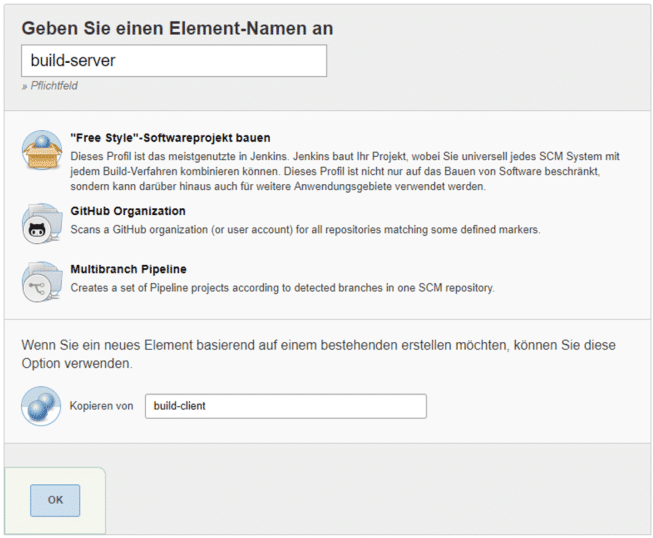Click the Multibranch Pipeline description text
Viewport: 653px width, 538px height.
tap(282, 288)
